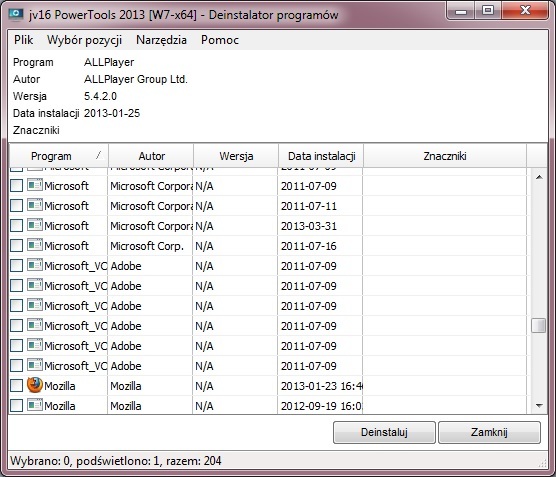Click the list scrollbar down arrow
The height and width of the screenshot is (477, 556).
tap(539, 405)
